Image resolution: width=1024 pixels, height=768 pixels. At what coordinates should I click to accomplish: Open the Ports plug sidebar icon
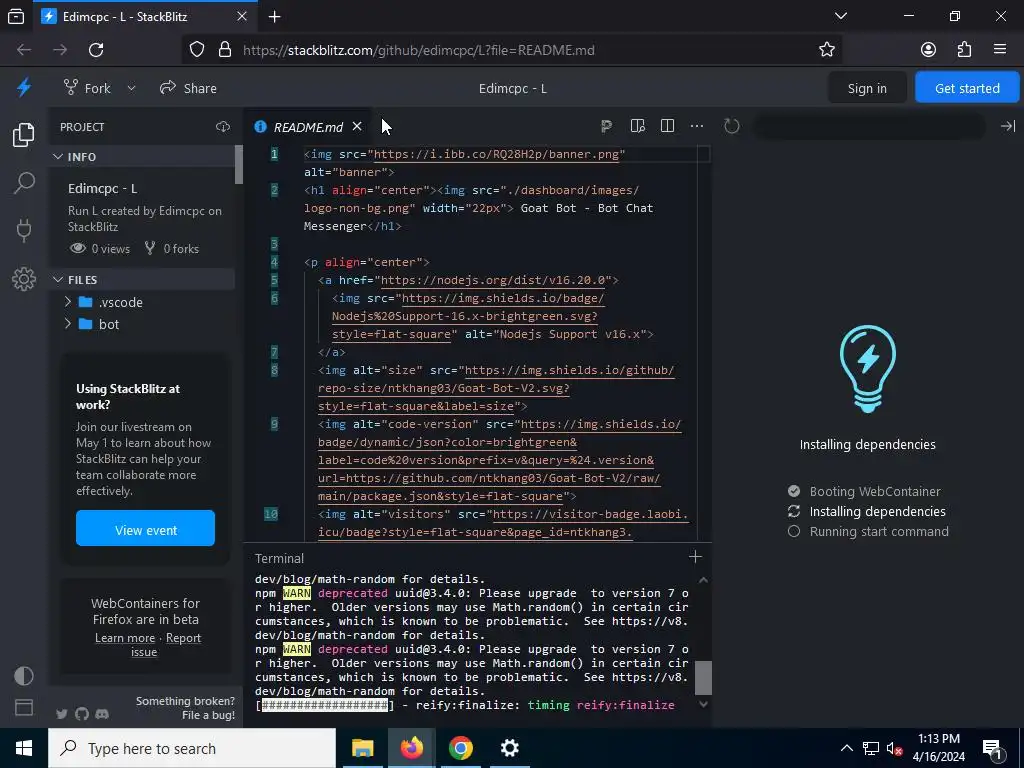(x=24, y=231)
